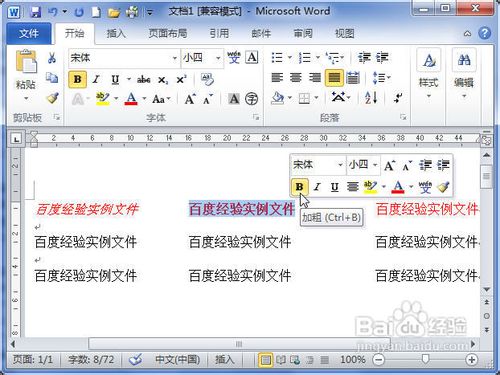Click the distributed alignment icon
Screen dimensions: 500x375
click(x=353, y=78)
